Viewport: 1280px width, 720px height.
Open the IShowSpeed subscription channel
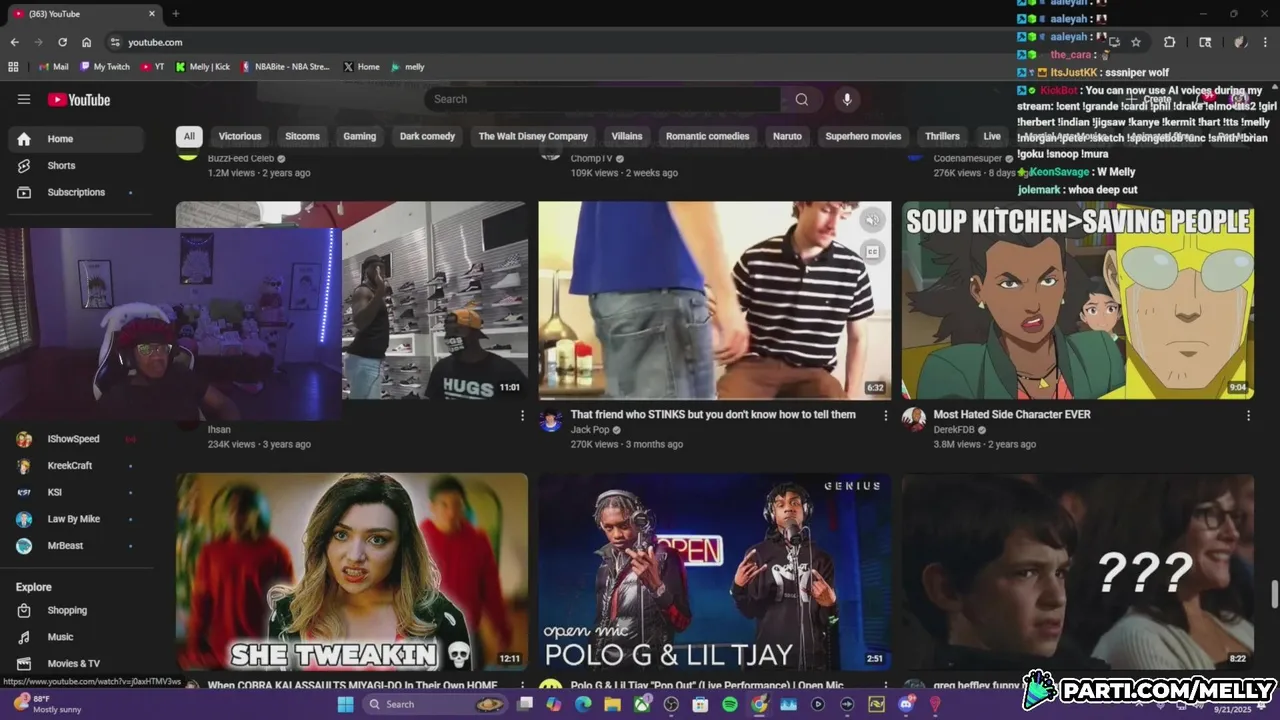(76, 439)
